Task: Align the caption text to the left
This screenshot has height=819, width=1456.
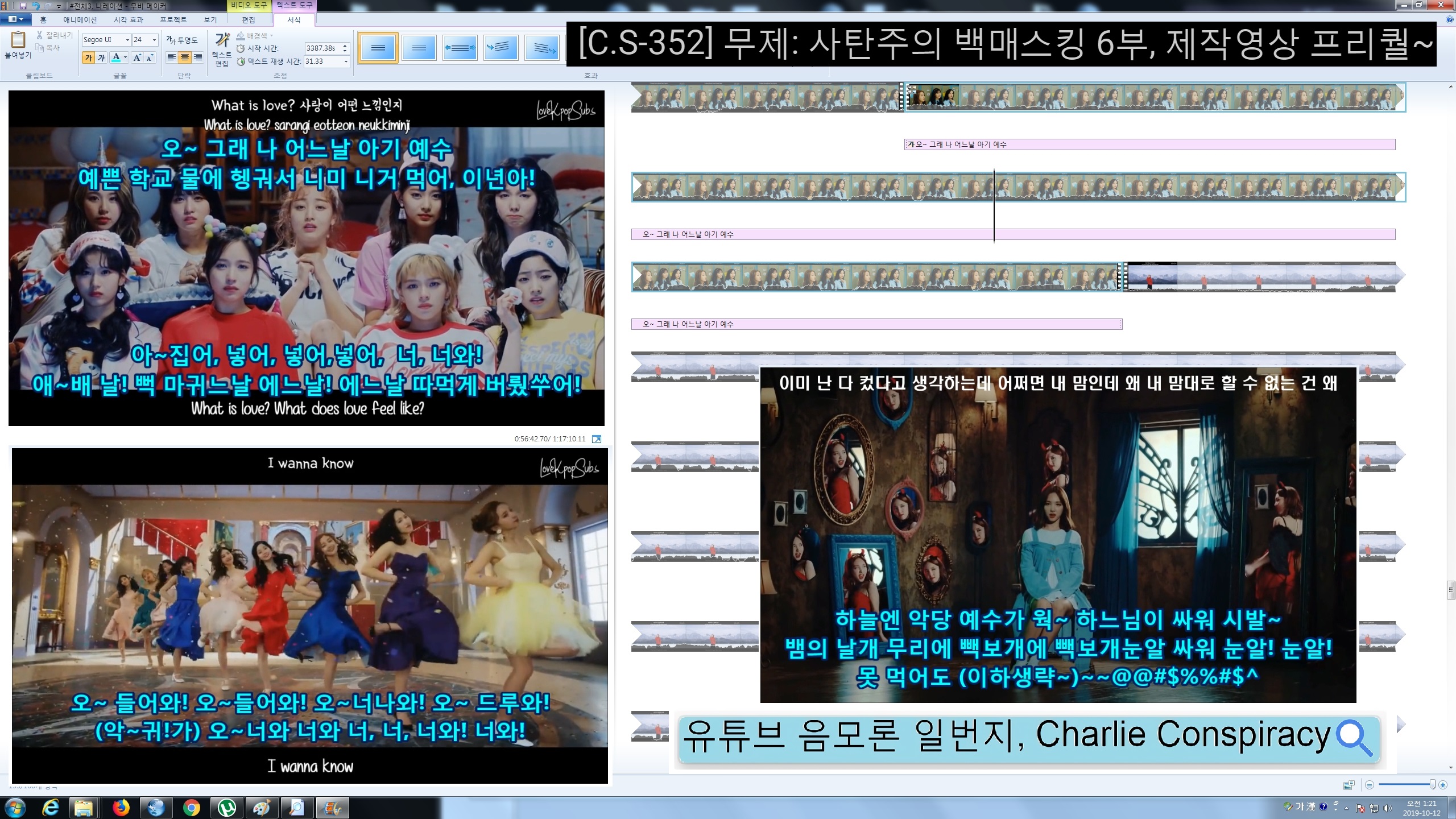Action: (x=171, y=57)
